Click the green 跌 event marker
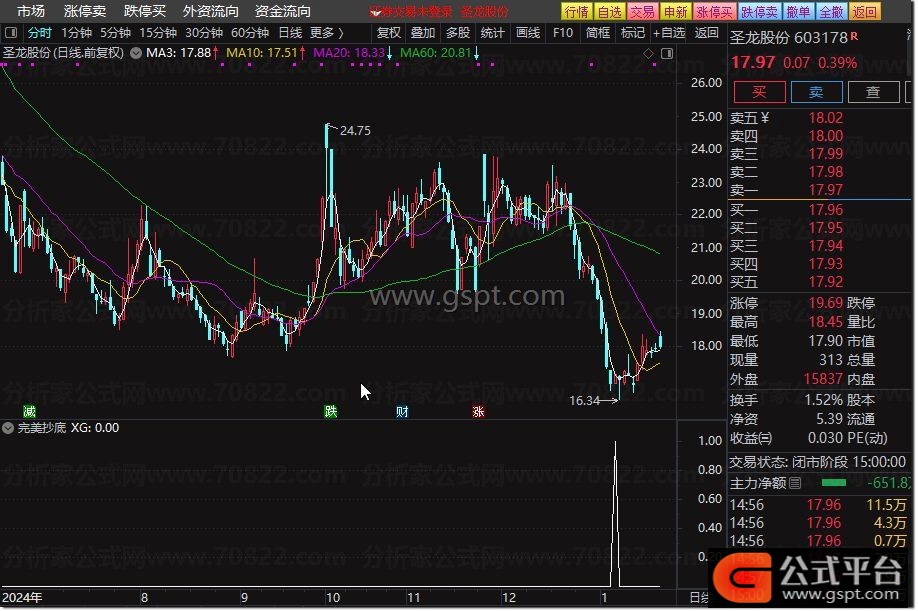918x611 pixels. pyautogui.click(x=331, y=411)
